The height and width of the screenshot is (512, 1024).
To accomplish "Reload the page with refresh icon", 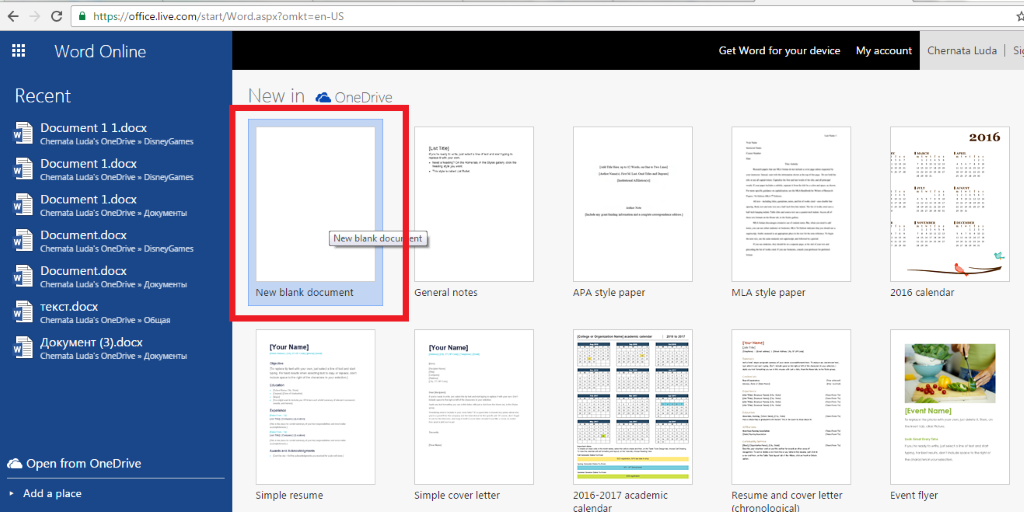I will (56, 16).
